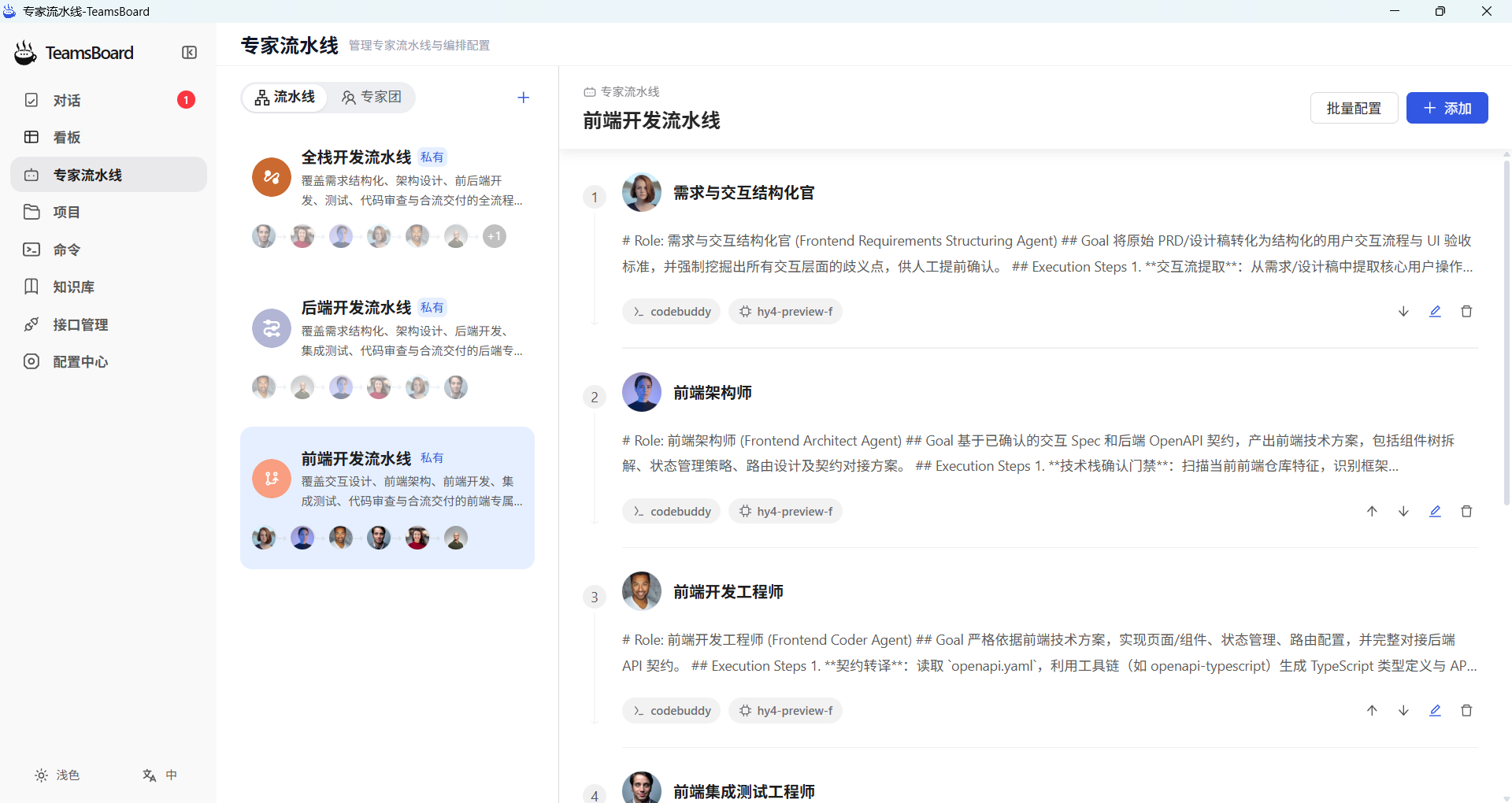
Task: Click codebuddy tag under 需求与交互结构化官
Action: [x=672, y=312]
